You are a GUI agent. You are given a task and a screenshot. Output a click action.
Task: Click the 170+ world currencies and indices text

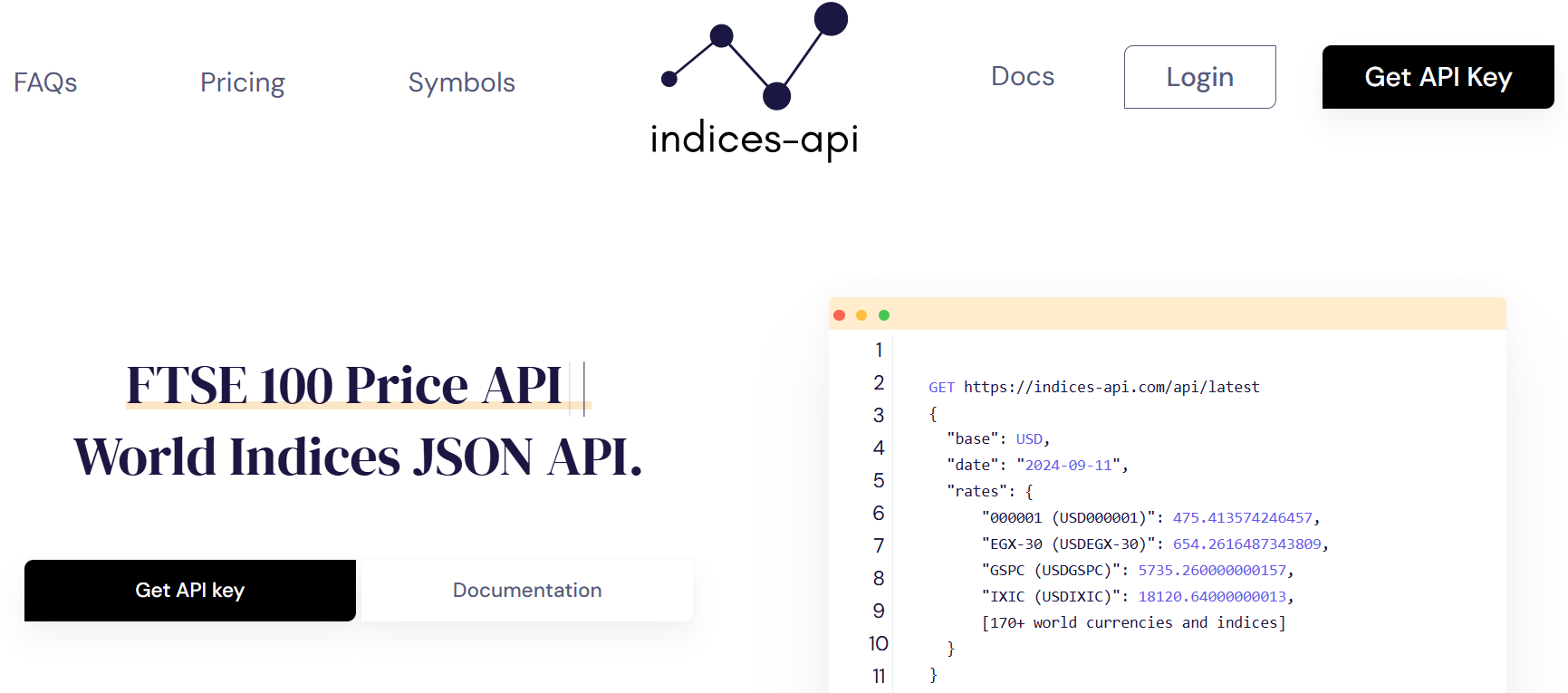[x=1134, y=622]
